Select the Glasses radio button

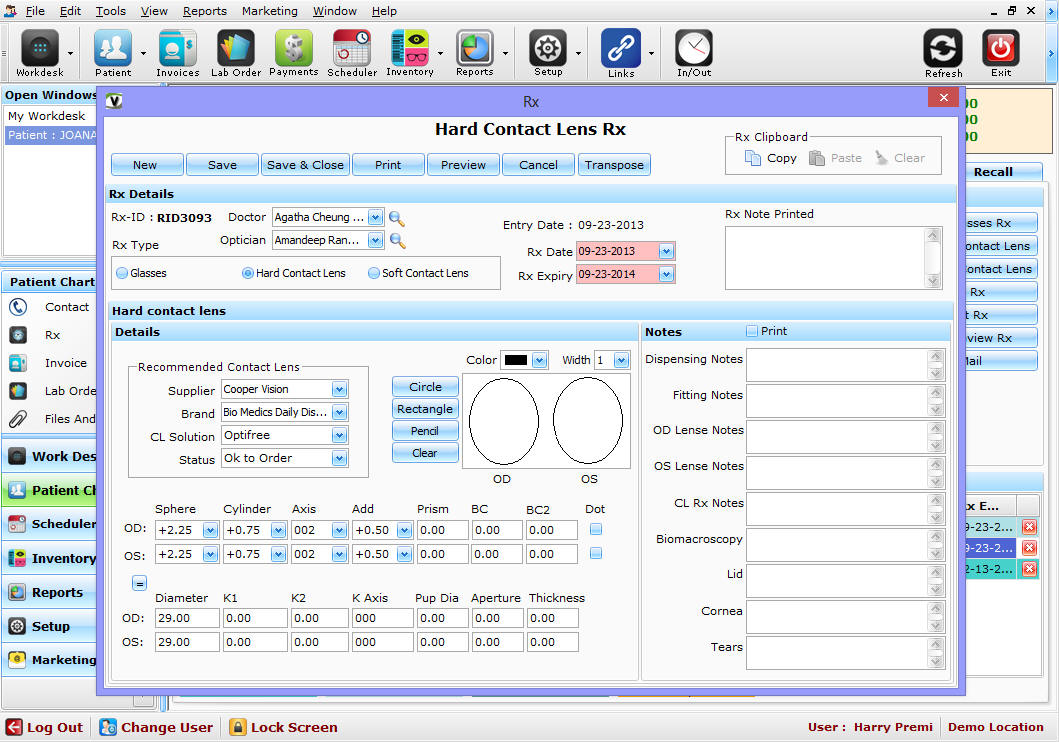coord(122,273)
